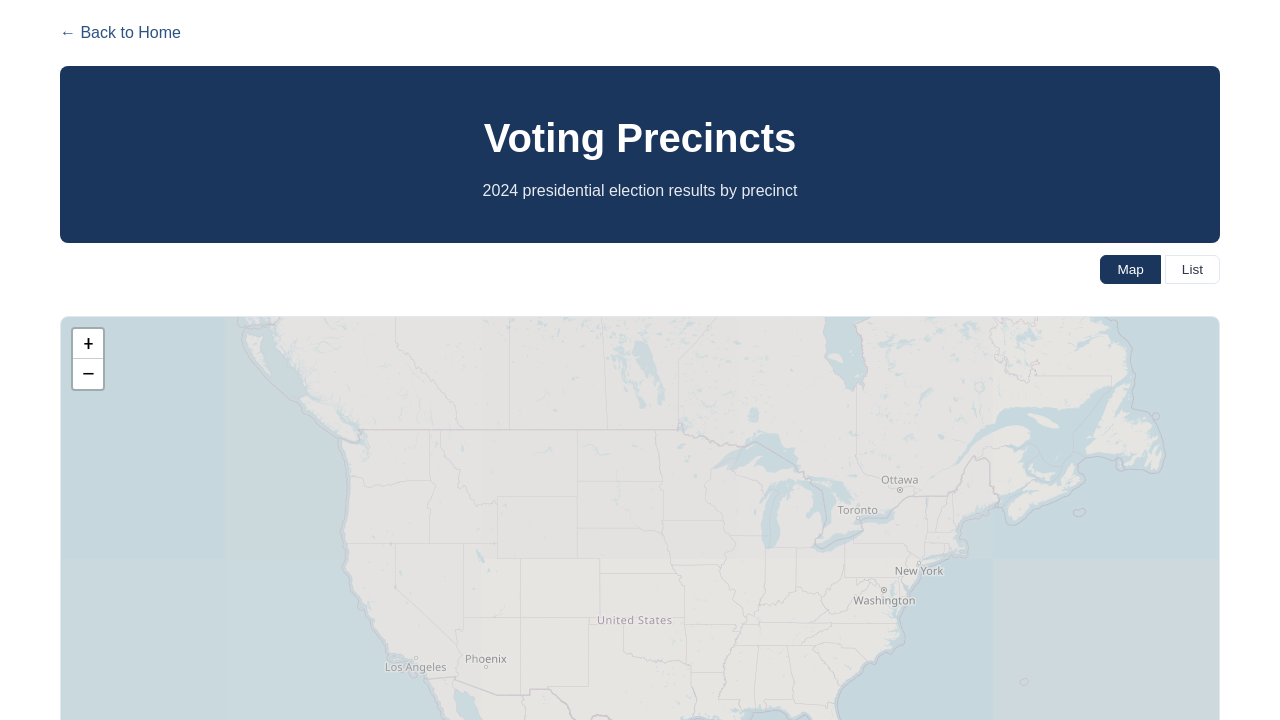Click Lake Michigan on the map
Image resolution: width=1280 pixels, height=720 pixels.
pos(770,518)
